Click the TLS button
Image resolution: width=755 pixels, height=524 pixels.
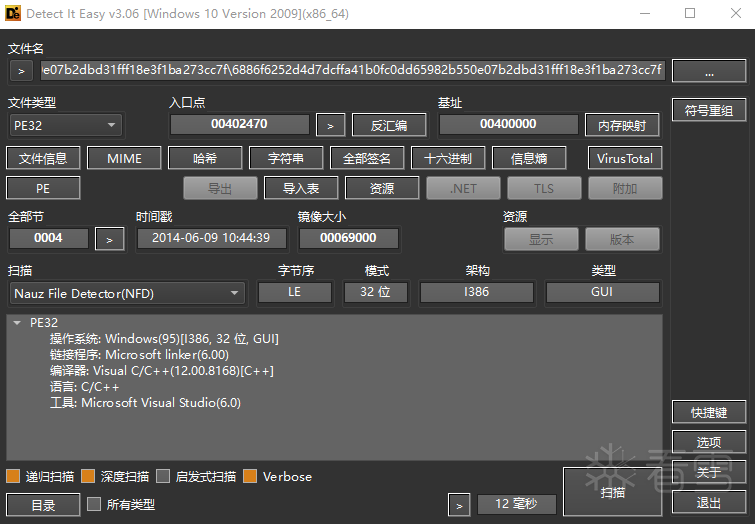pyautogui.click(x=544, y=188)
